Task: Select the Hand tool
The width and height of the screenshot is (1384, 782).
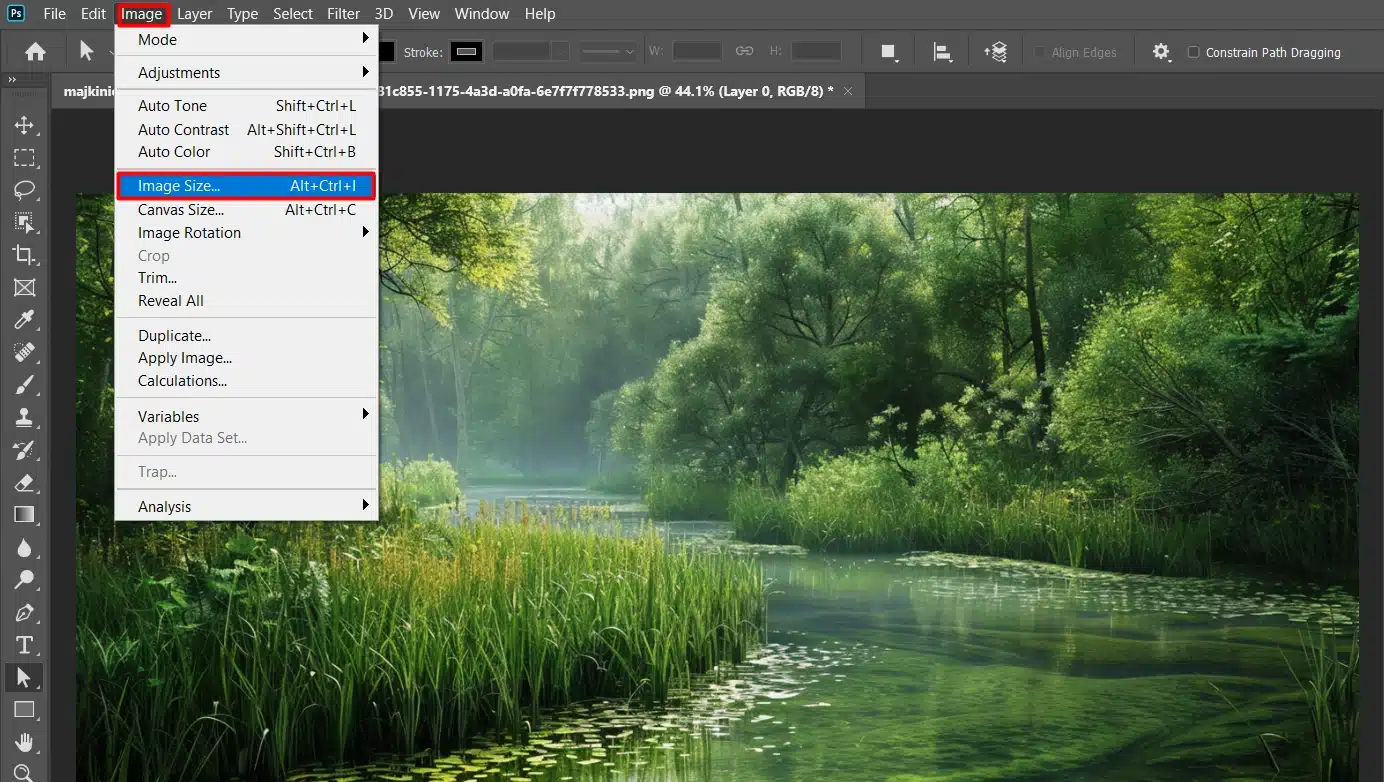Action: coord(24,742)
